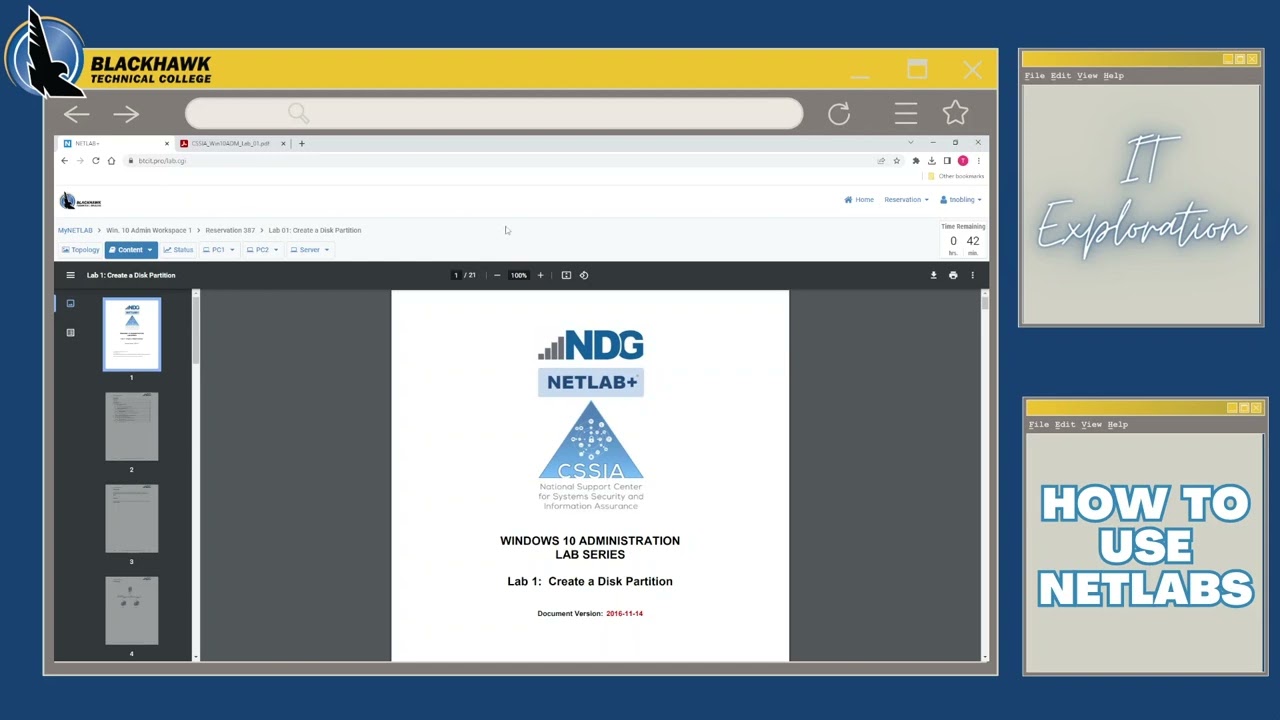Screen dimensions: 1280x720
Task: Click File in IT Exploration window menu
Action: point(1034,76)
